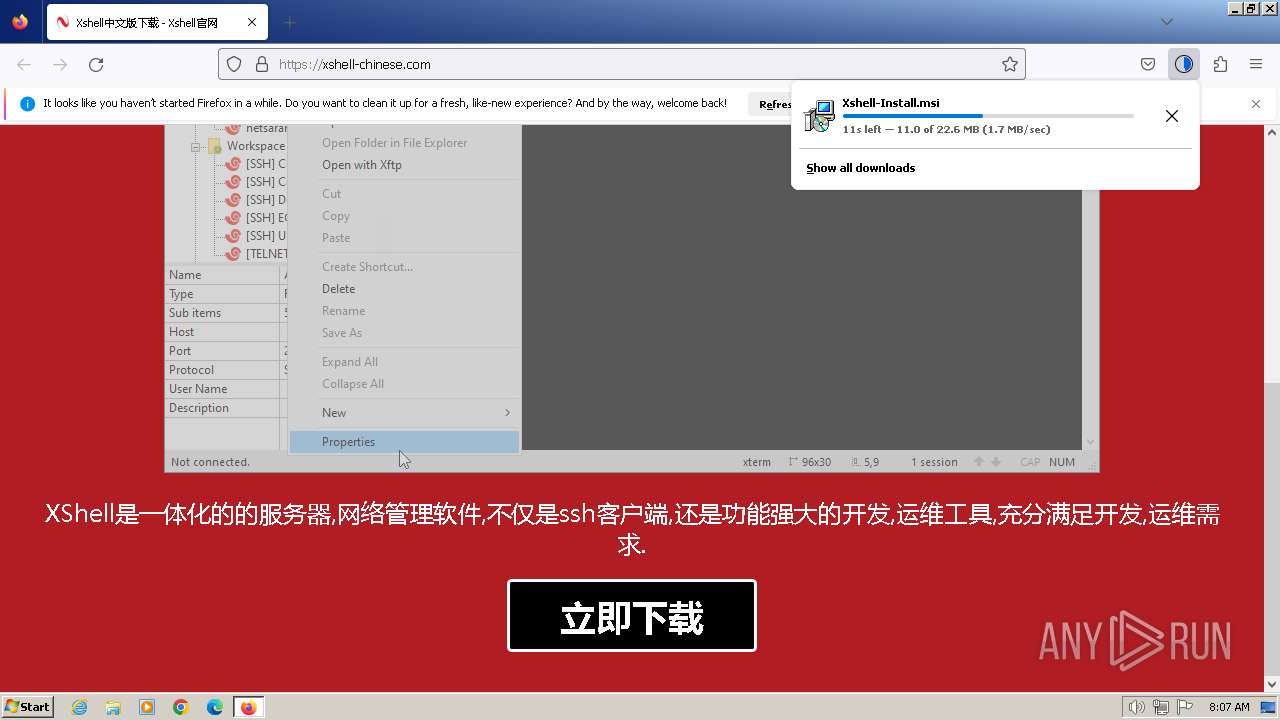Open the downloads progress toolbar icon
Image resolution: width=1280 pixels, height=720 pixels.
1184,64
